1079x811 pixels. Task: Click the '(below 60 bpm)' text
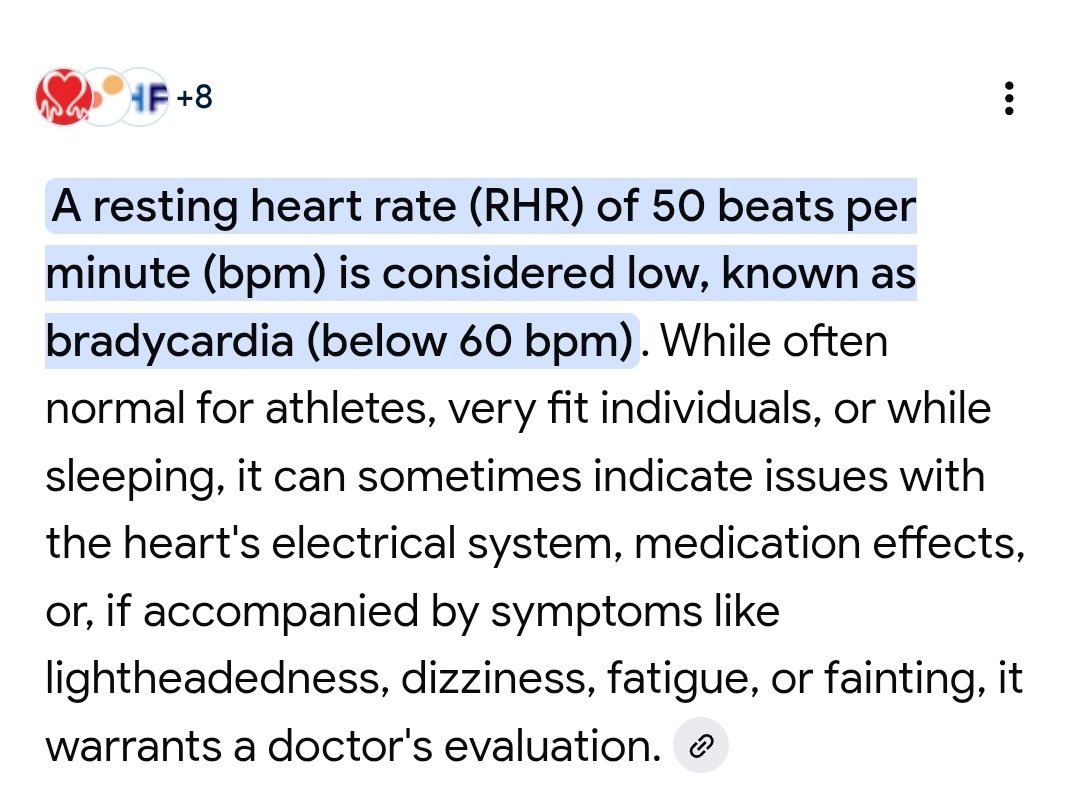tap(472, 342)
